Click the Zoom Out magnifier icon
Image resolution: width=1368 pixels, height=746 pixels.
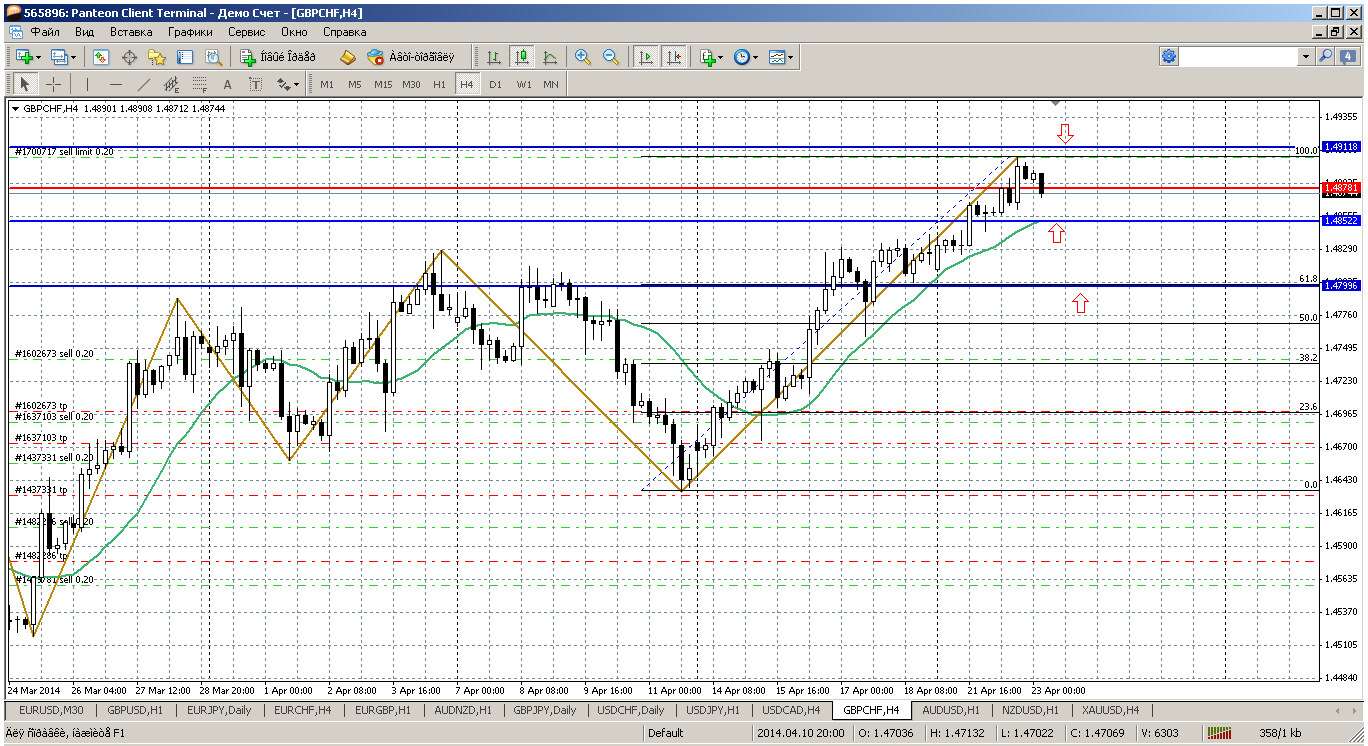tap(610, 57)
